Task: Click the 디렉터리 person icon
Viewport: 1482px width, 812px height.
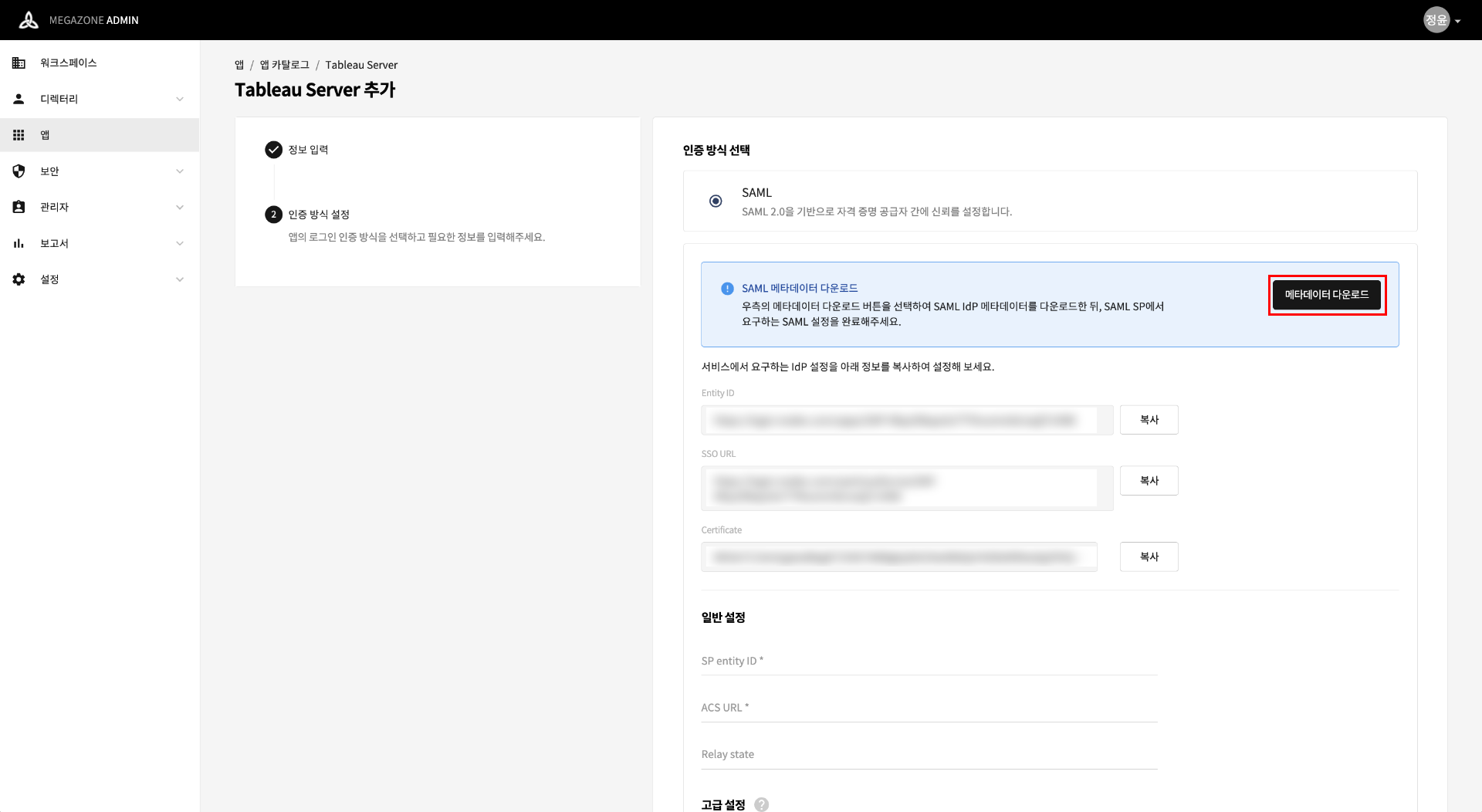Action: coord(19,99)
